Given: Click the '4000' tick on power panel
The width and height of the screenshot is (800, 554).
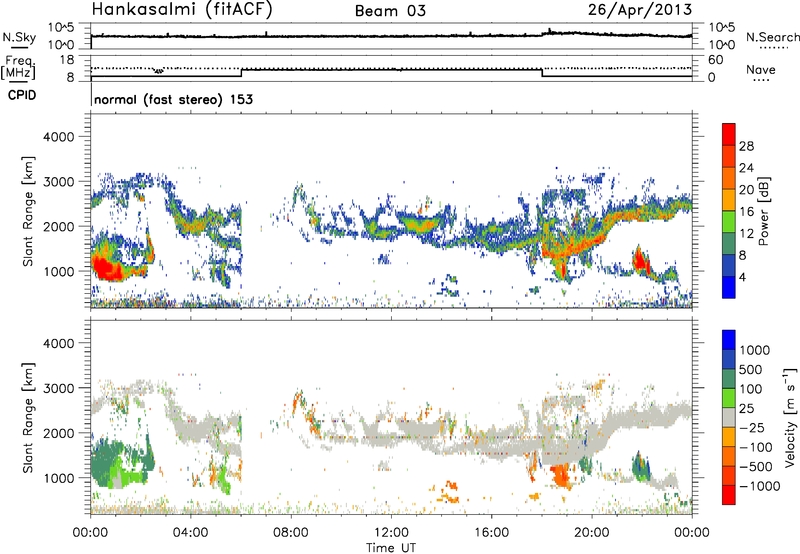Looking at the screenshot, I should pyautogui.click(x=58, y=137).
